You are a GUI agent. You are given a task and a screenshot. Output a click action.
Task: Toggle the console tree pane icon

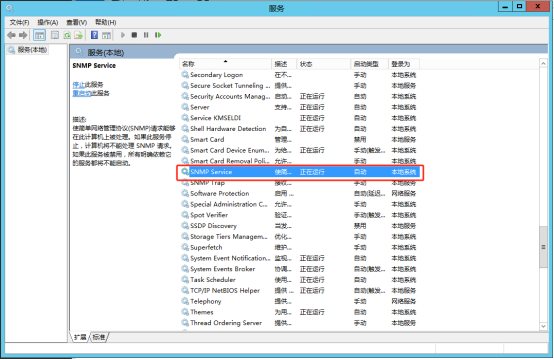(39, 35)
